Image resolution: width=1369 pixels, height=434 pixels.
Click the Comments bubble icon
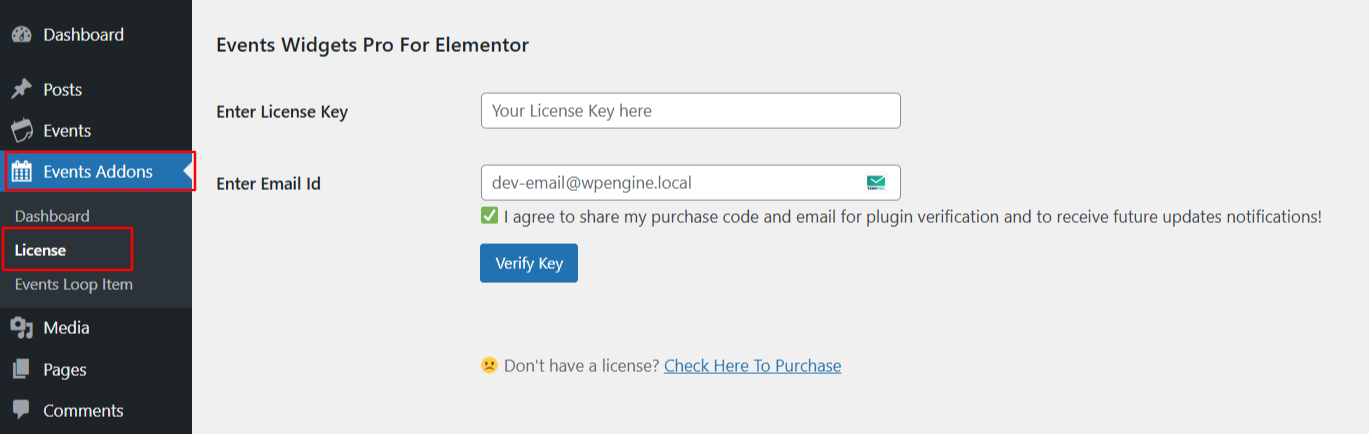[21, 411]
